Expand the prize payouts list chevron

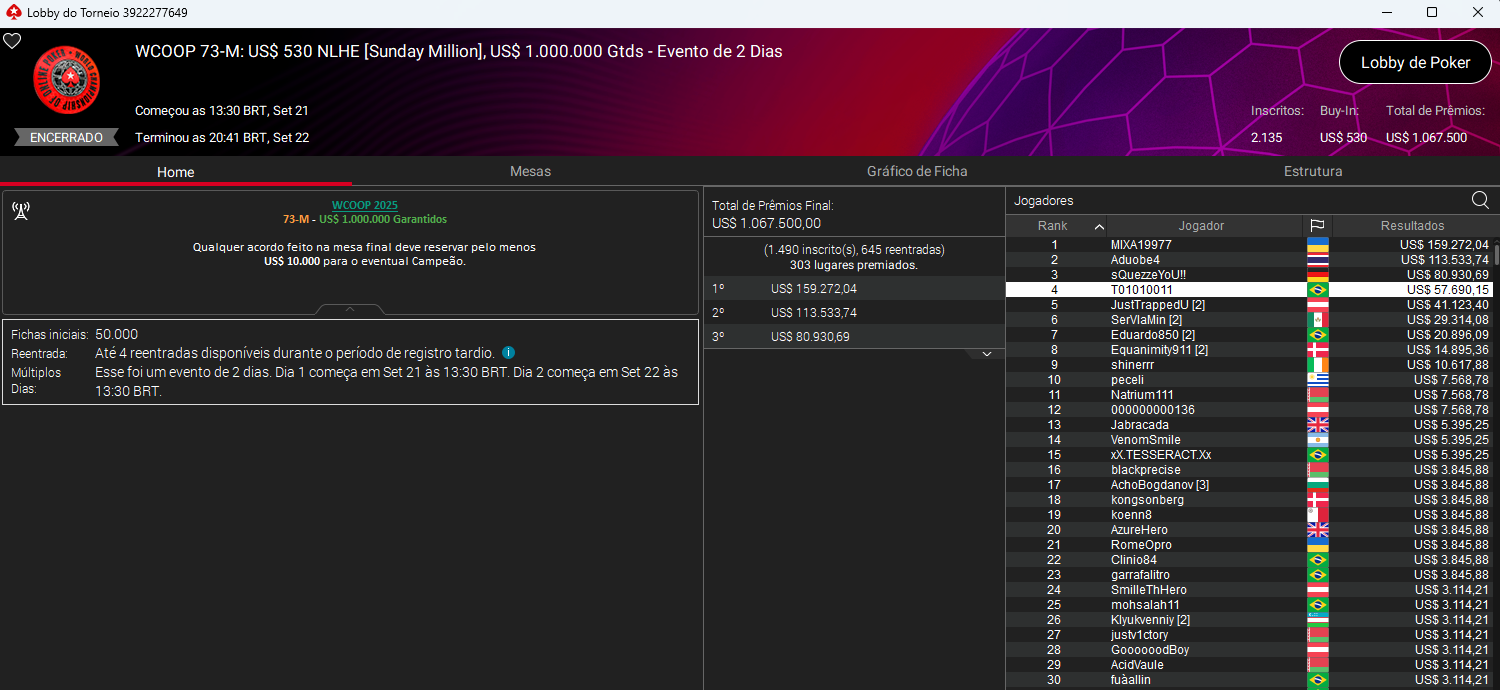pos(986,354)
